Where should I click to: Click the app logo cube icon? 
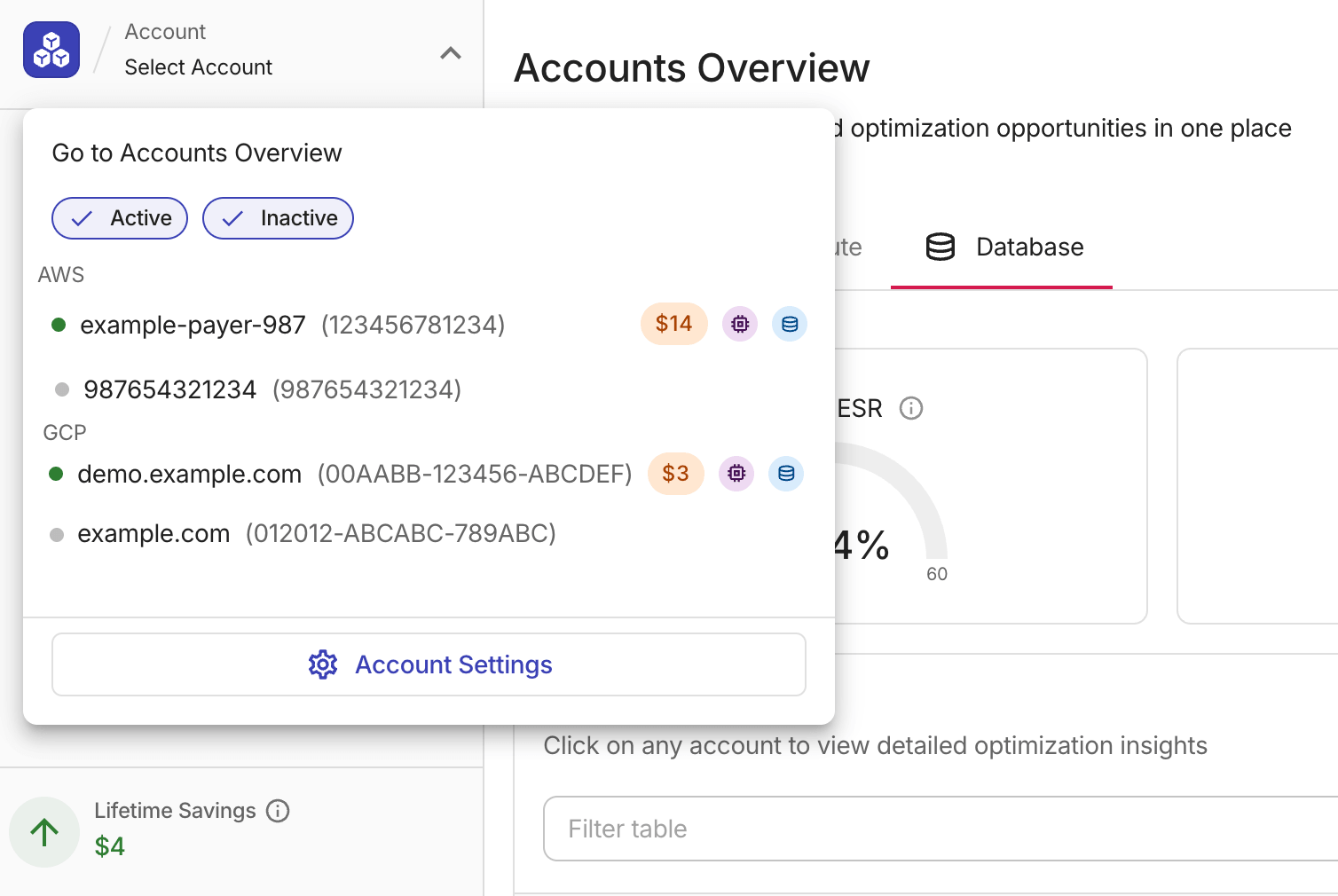(x=51, y=50)
